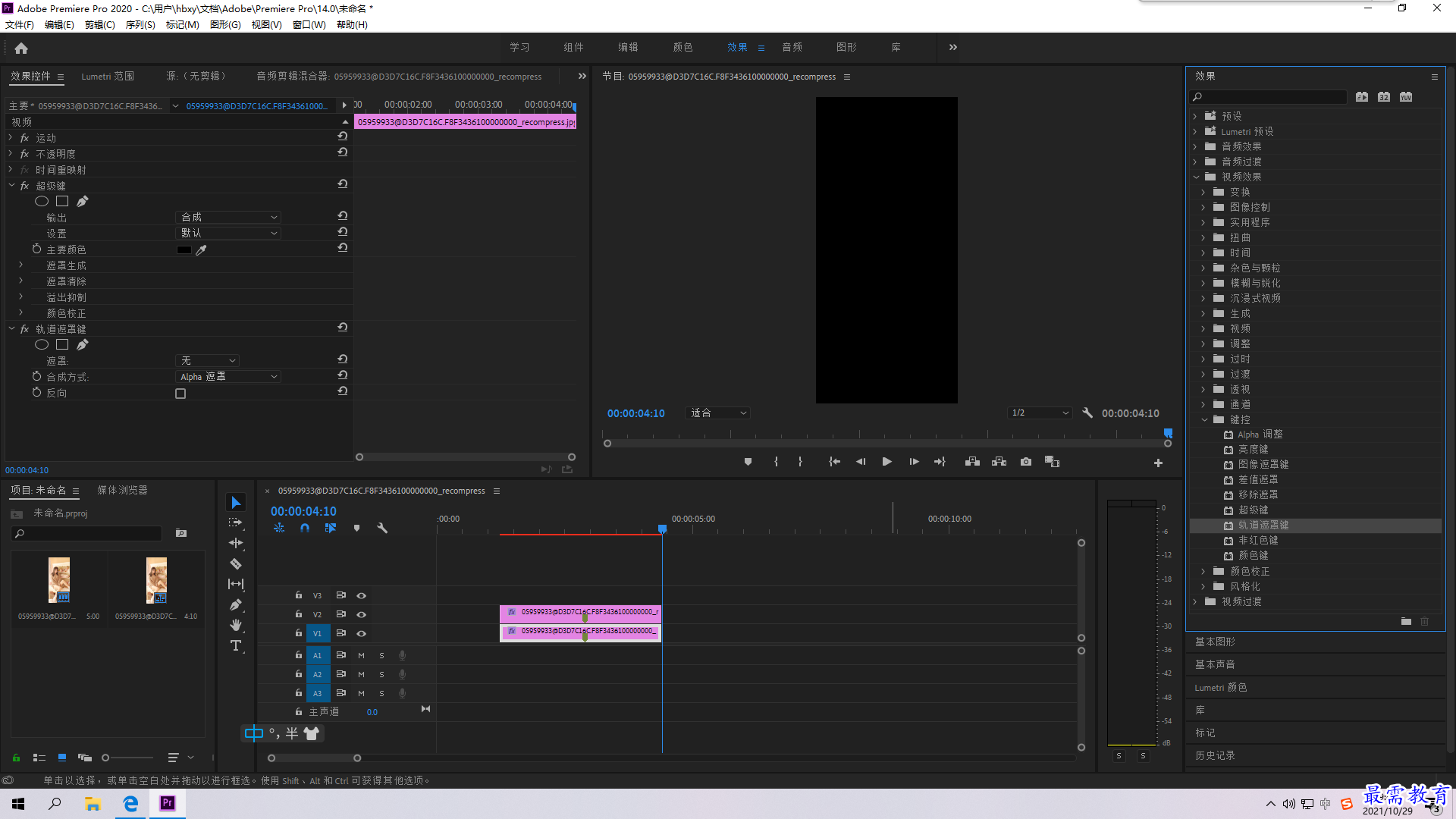Step back one frame in program monitor

861,462
